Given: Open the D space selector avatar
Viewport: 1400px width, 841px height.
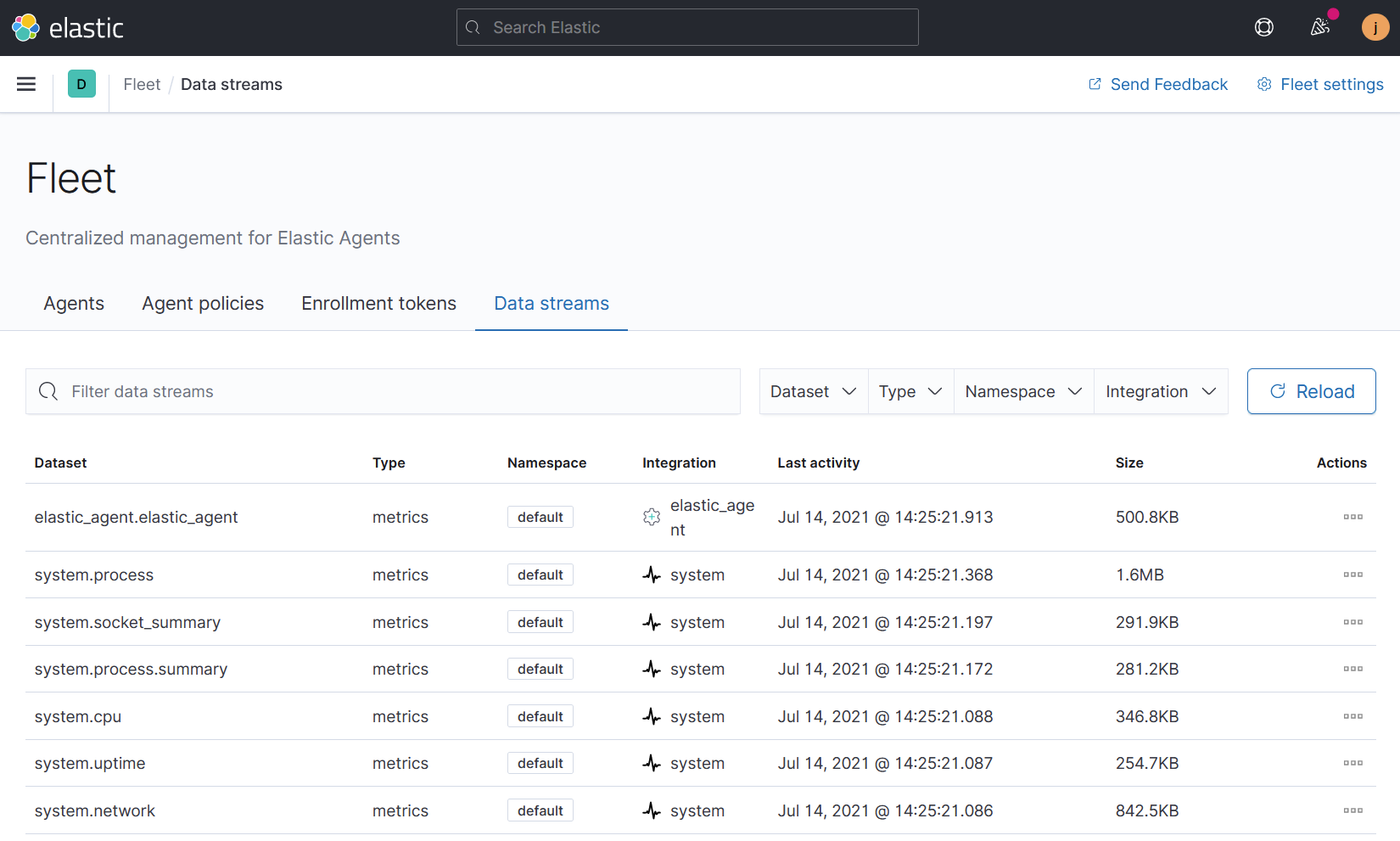Looking at the screenshot, I should click(x=81, y=84).
